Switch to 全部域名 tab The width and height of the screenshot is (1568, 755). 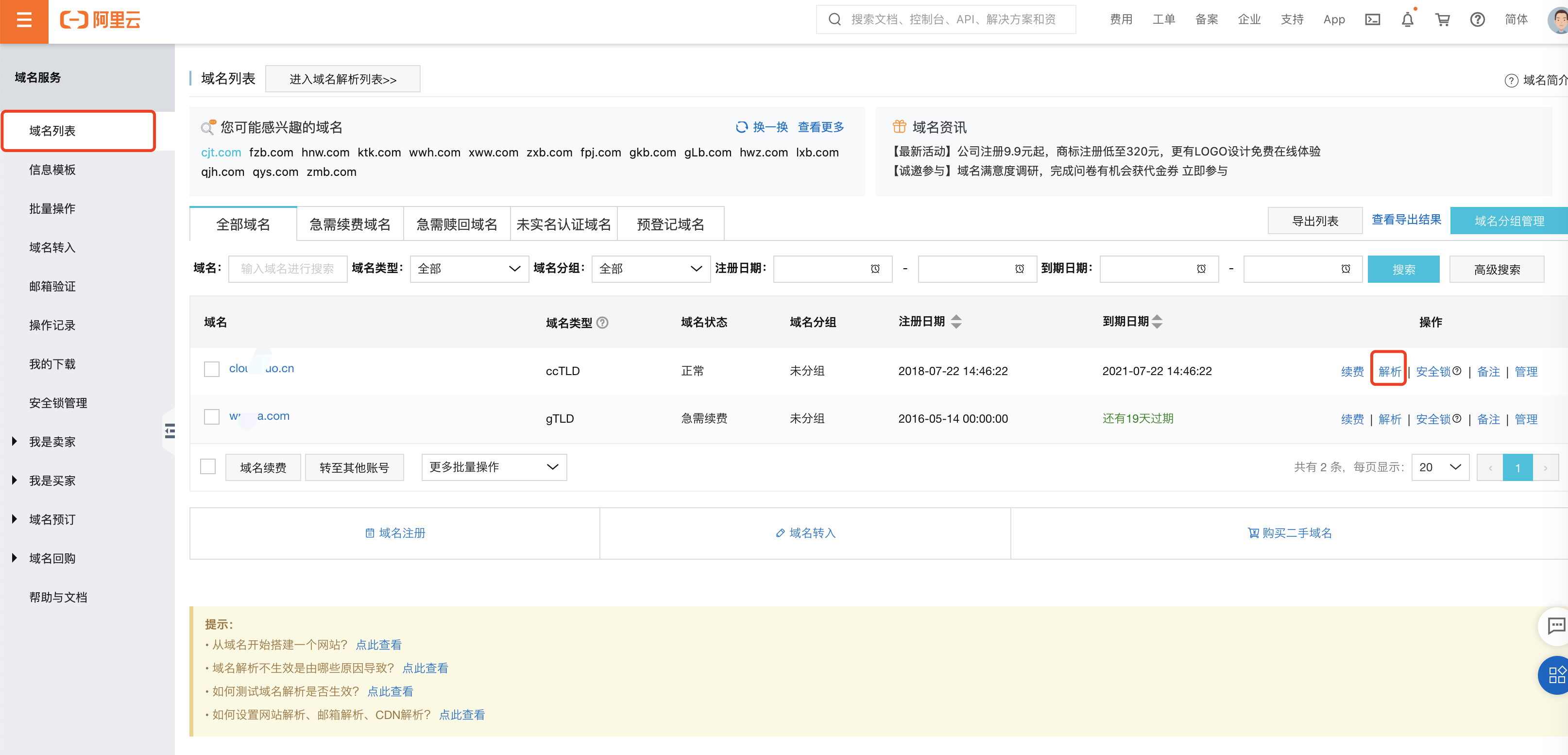pyautogui.click(x=243, y=224)
